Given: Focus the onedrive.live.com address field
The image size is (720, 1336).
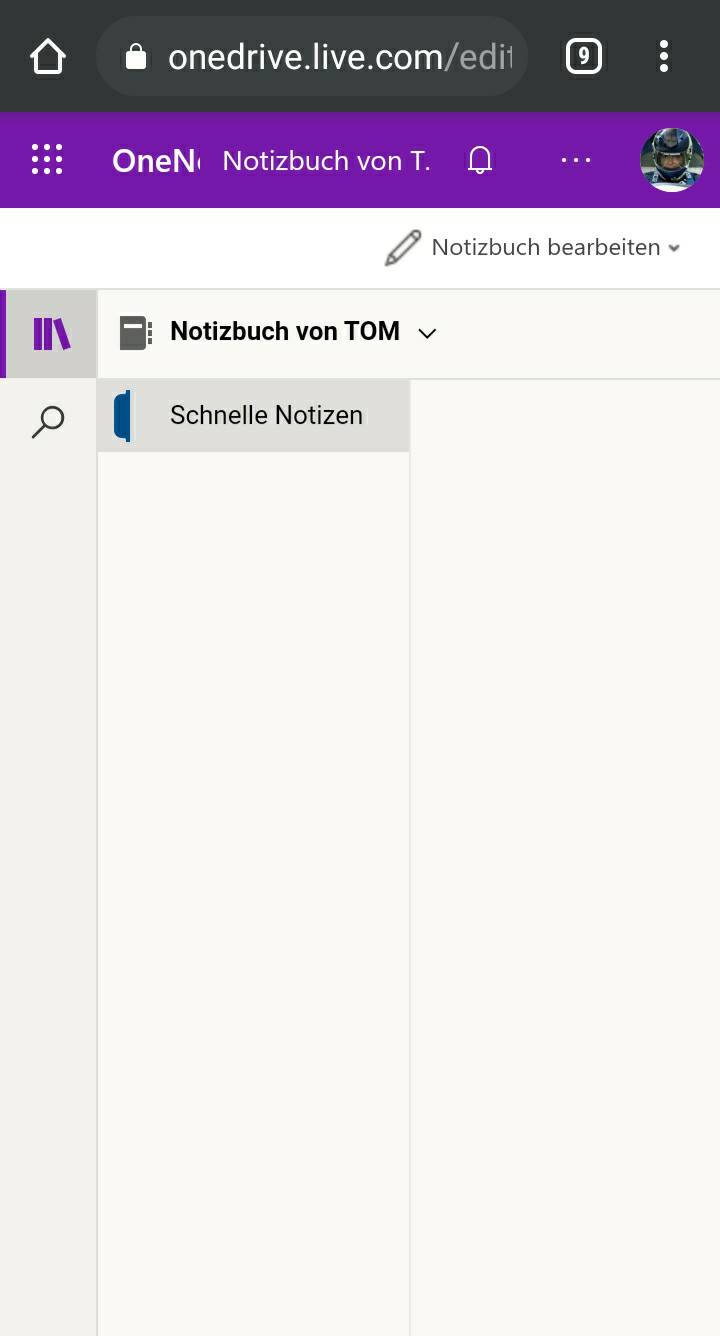Looking at the screenshot, I should point(340,58).
